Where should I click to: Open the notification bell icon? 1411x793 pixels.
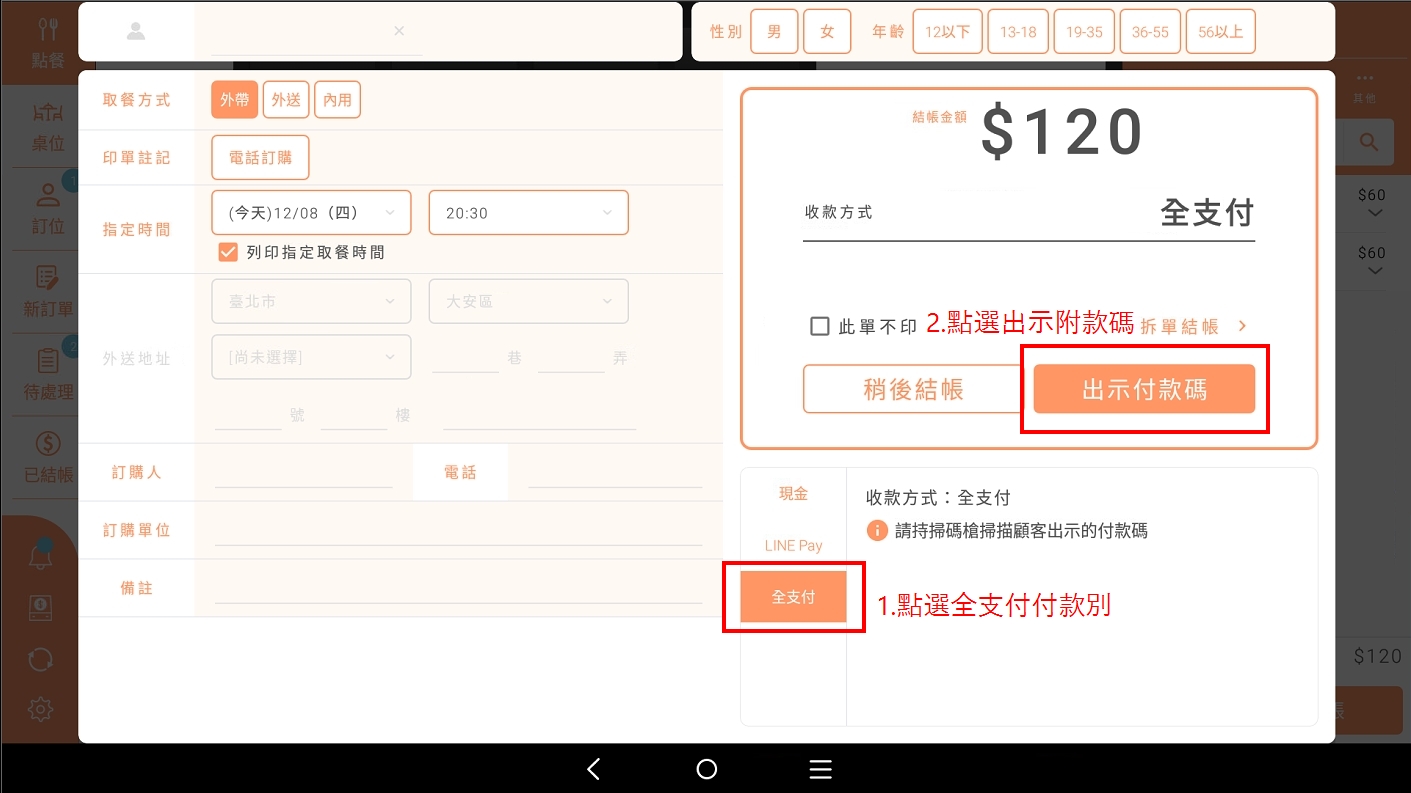point(40,558)
